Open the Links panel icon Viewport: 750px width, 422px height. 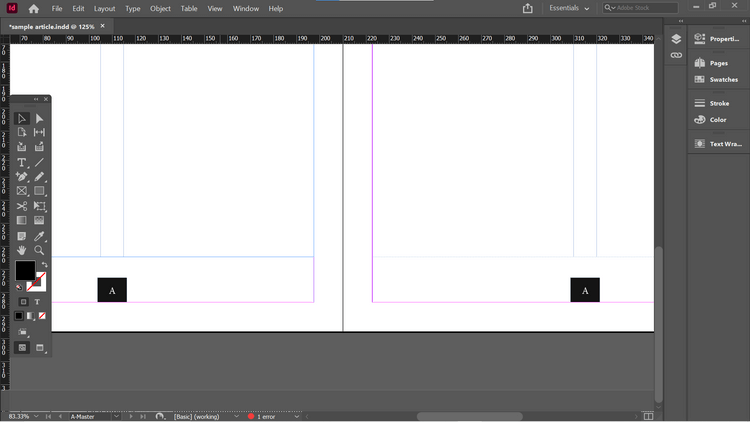[x=676, y=56]
